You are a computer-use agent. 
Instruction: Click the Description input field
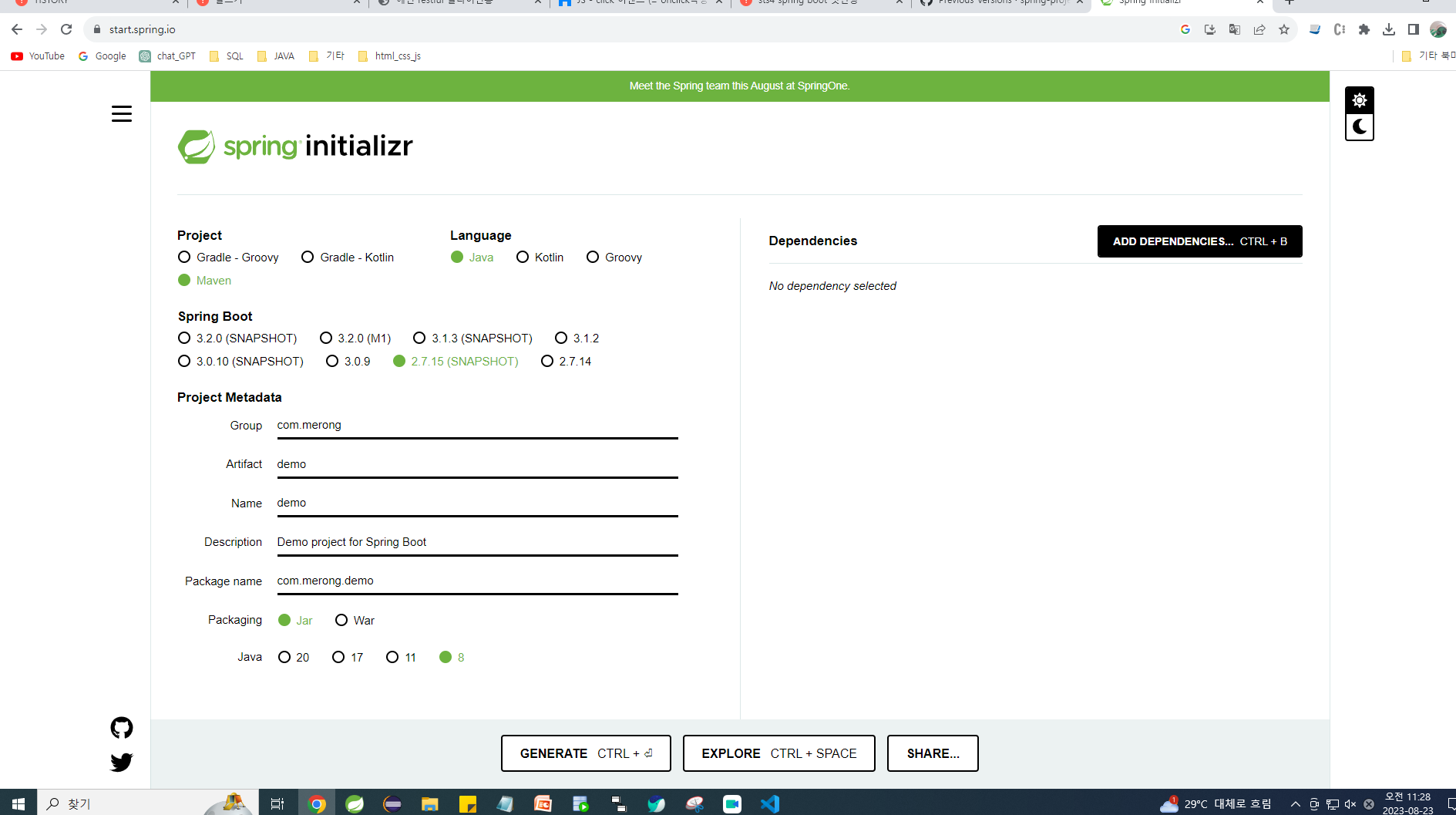click(477, 542)
